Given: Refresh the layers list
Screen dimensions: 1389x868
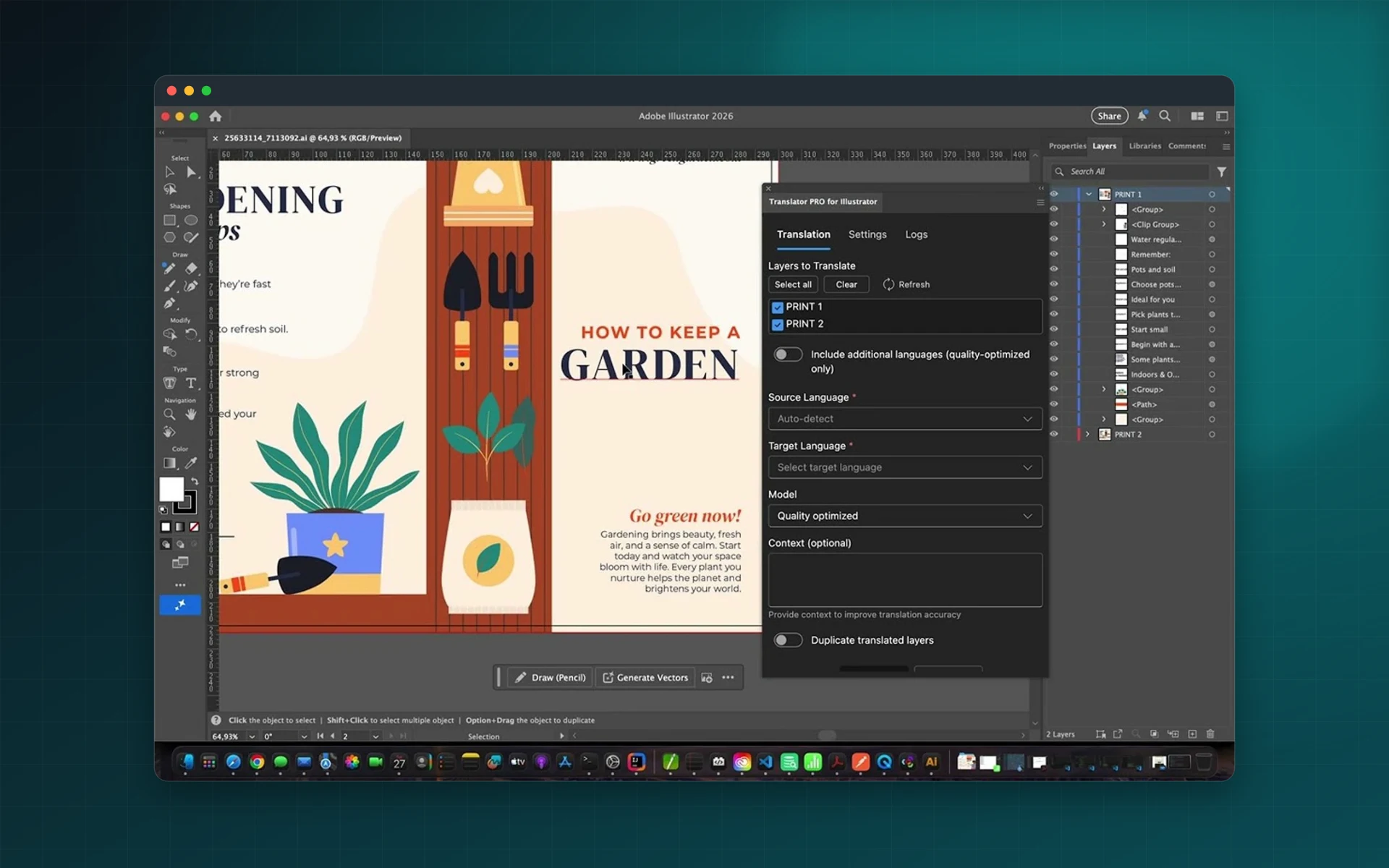Looking at the screenshot, I should coord(906,284).
